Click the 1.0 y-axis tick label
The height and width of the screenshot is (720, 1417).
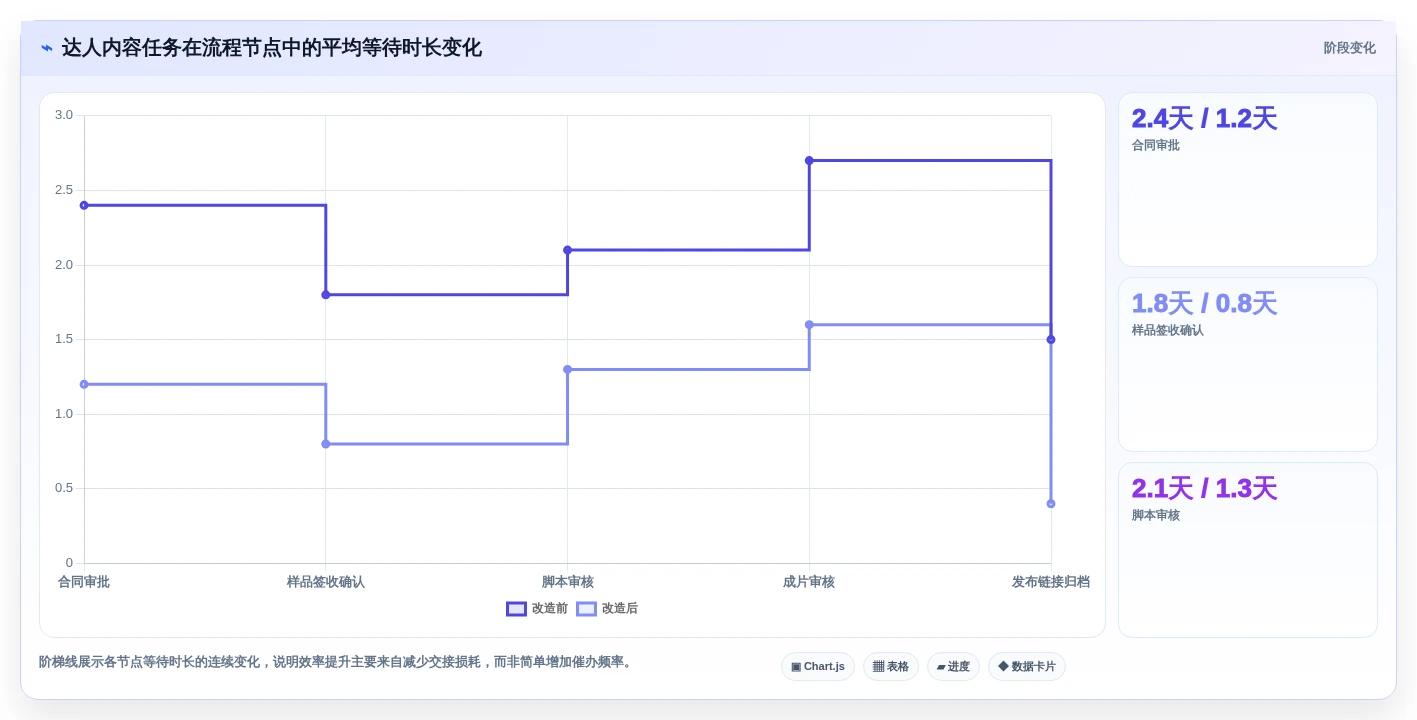64,414
